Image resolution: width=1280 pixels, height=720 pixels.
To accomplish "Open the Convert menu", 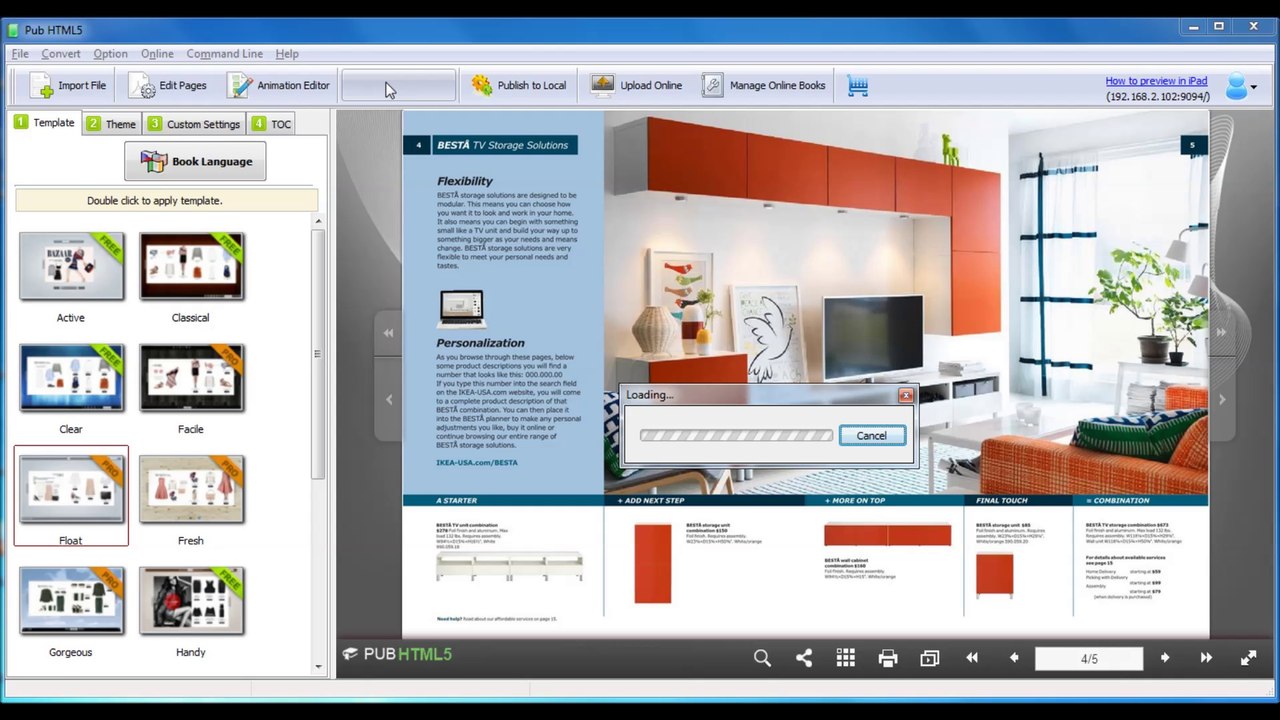I will [x=61, y=54].
